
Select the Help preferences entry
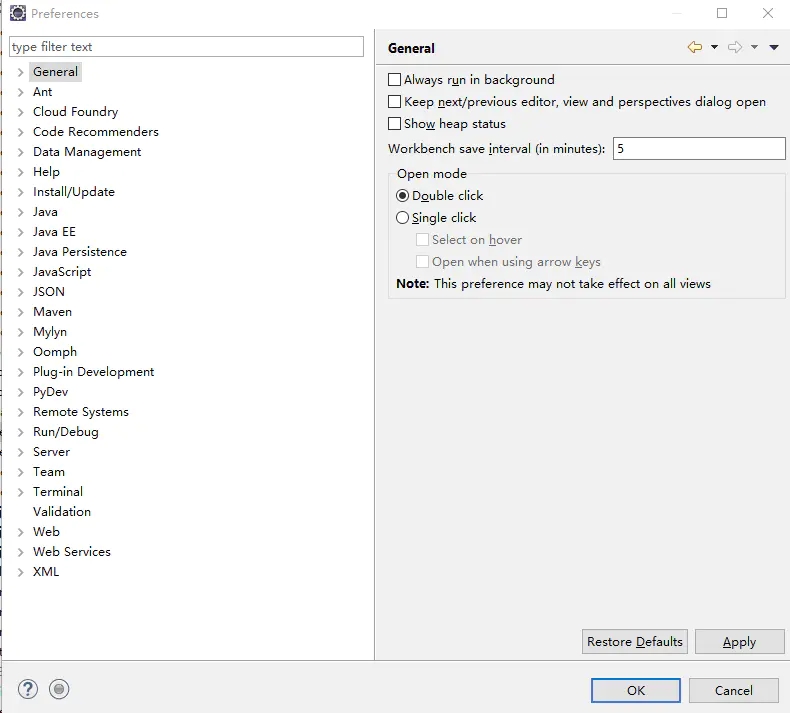[46, 172]
